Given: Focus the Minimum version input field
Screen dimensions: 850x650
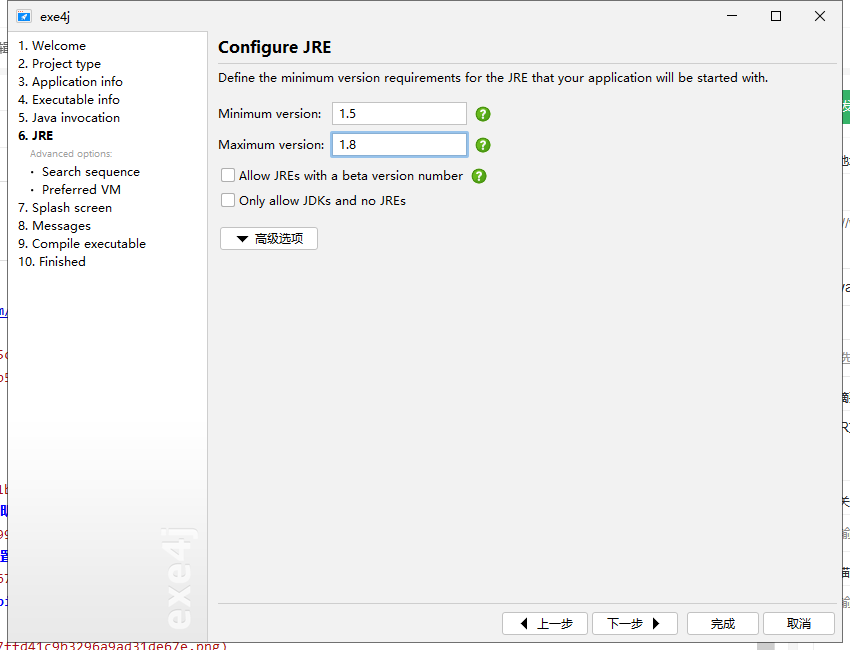Looking at the screenshot, I should coord(400,114).
